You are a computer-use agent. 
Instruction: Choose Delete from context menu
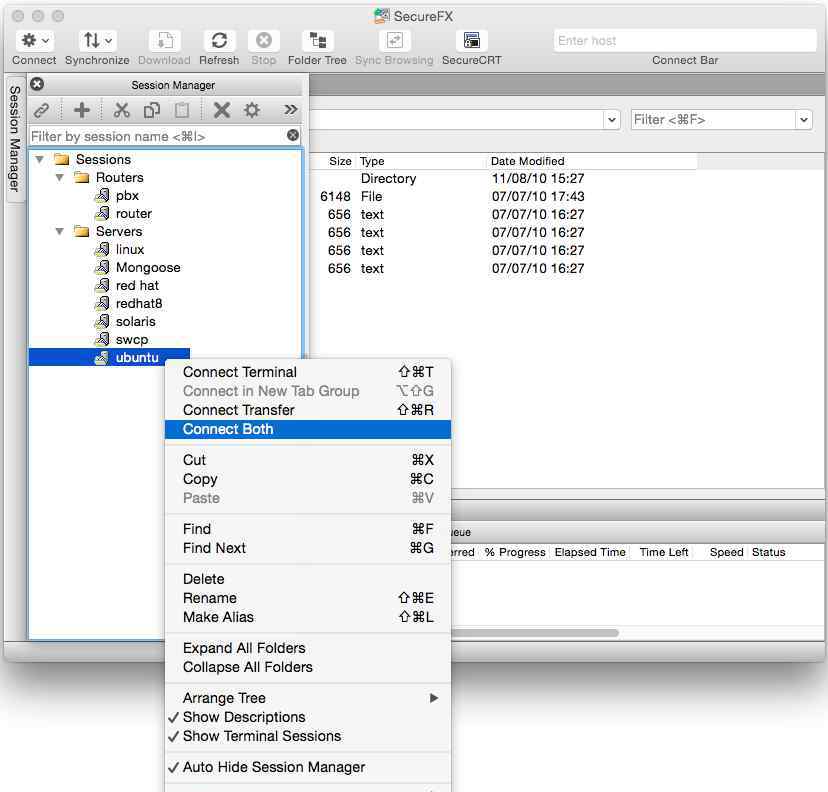(x=308, y=579)
